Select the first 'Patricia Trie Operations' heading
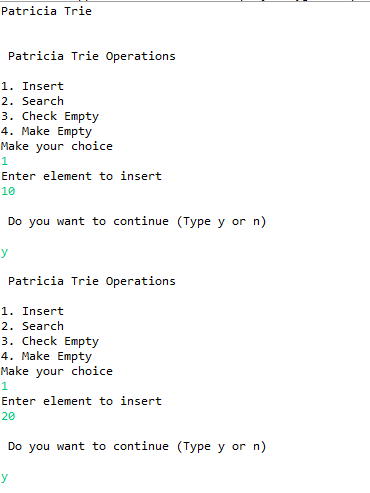Screen dimensions: 370x493 coord(92,56)
